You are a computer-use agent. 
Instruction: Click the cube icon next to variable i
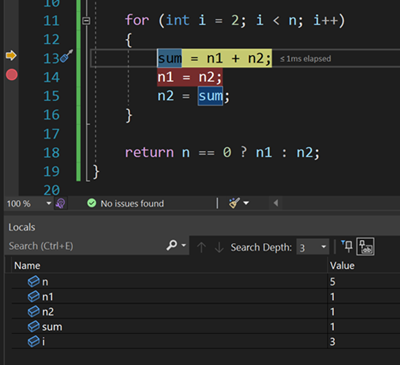(x=34, y=341)
